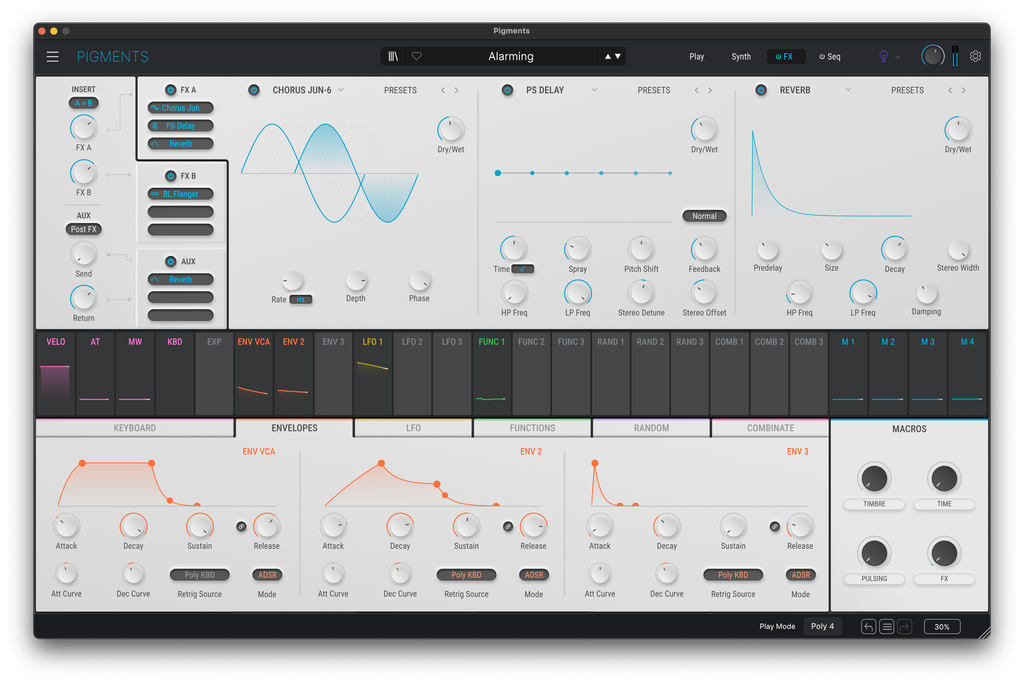Open ENV VCA Poly KBD retrig source
The height and width of the screenshot is (683, 1024).
pyautogui.click(x=199, y=575)
